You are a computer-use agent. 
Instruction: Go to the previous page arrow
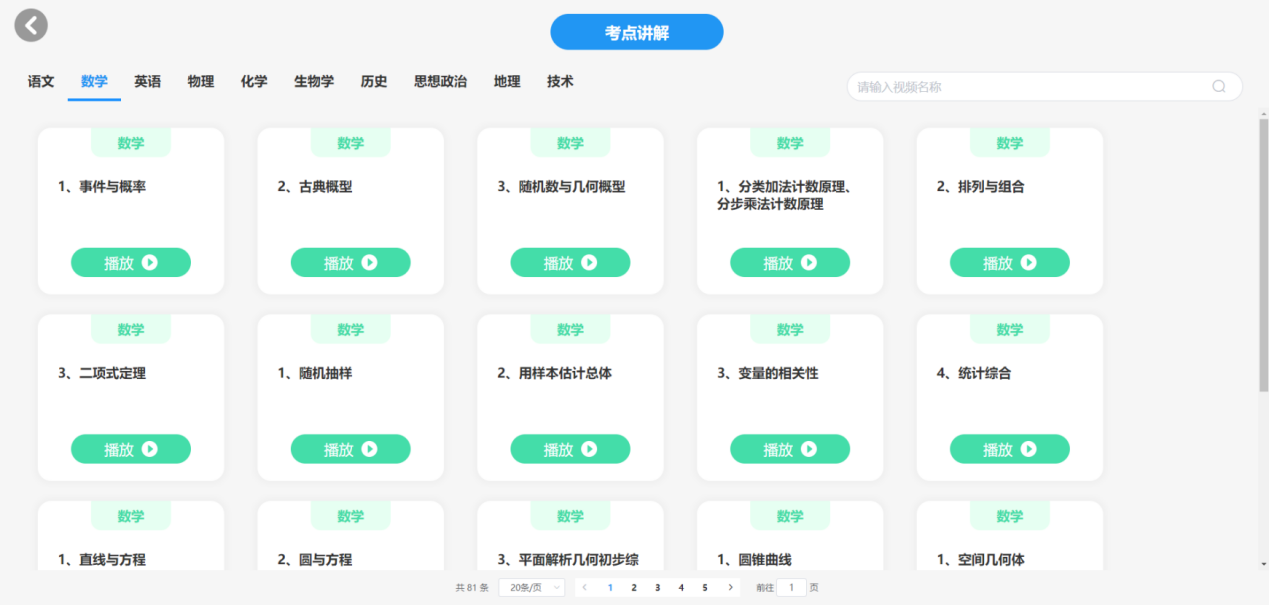click(585, 588)
